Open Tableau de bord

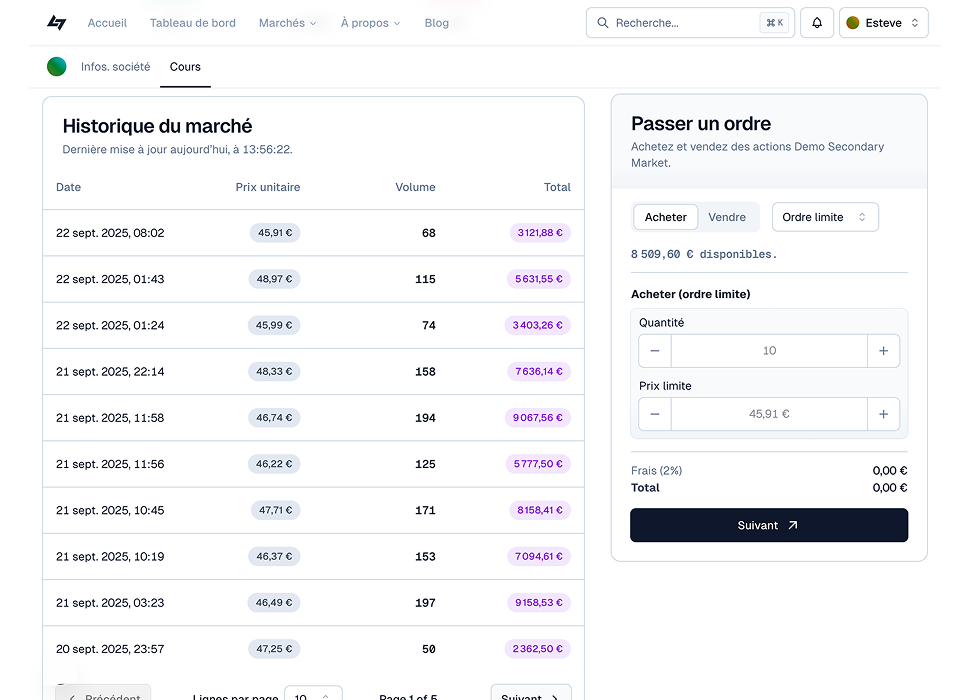[x=192, y=23]
